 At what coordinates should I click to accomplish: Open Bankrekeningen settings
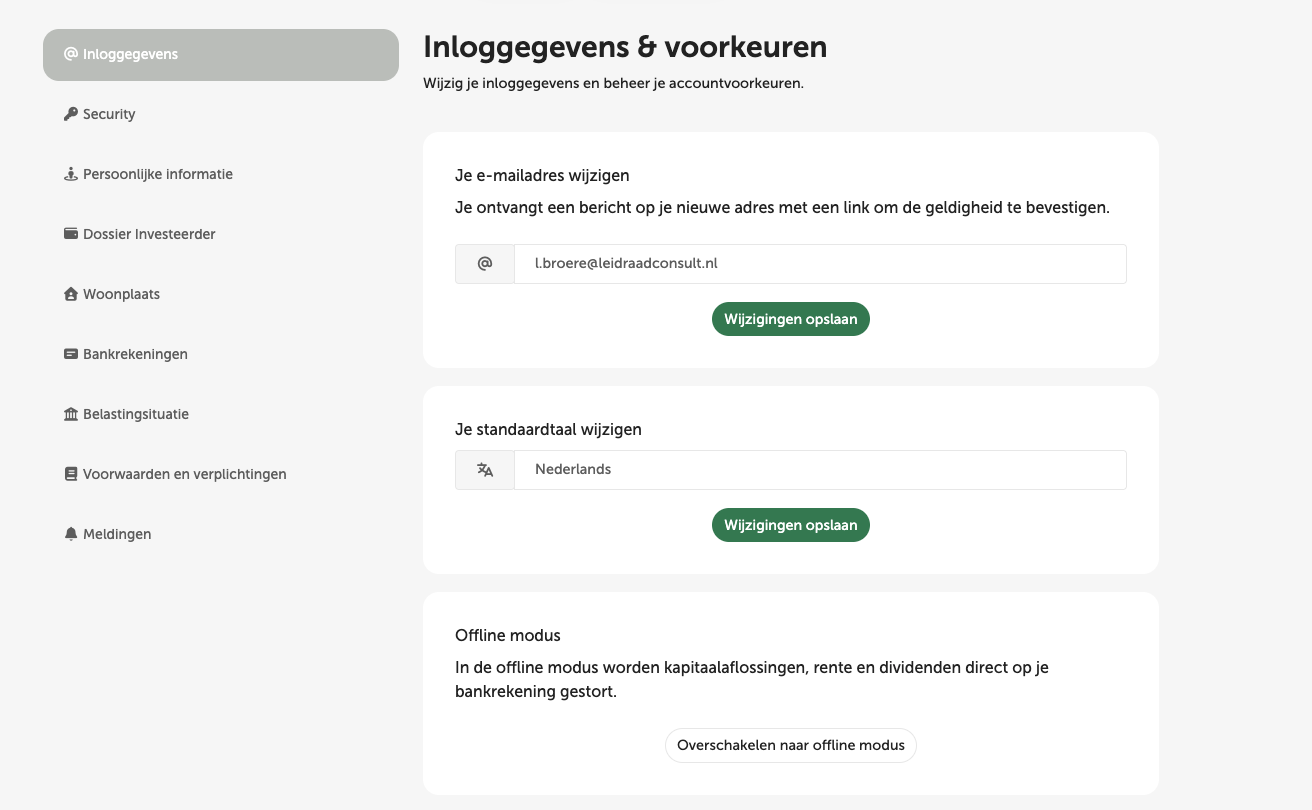[x=221, y=354]
